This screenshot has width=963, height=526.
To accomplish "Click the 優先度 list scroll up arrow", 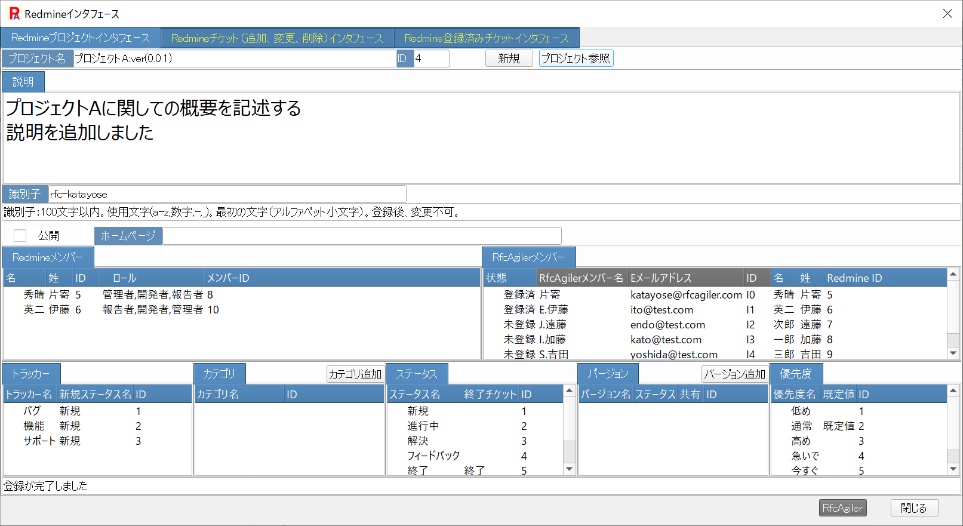I will 953,391.
